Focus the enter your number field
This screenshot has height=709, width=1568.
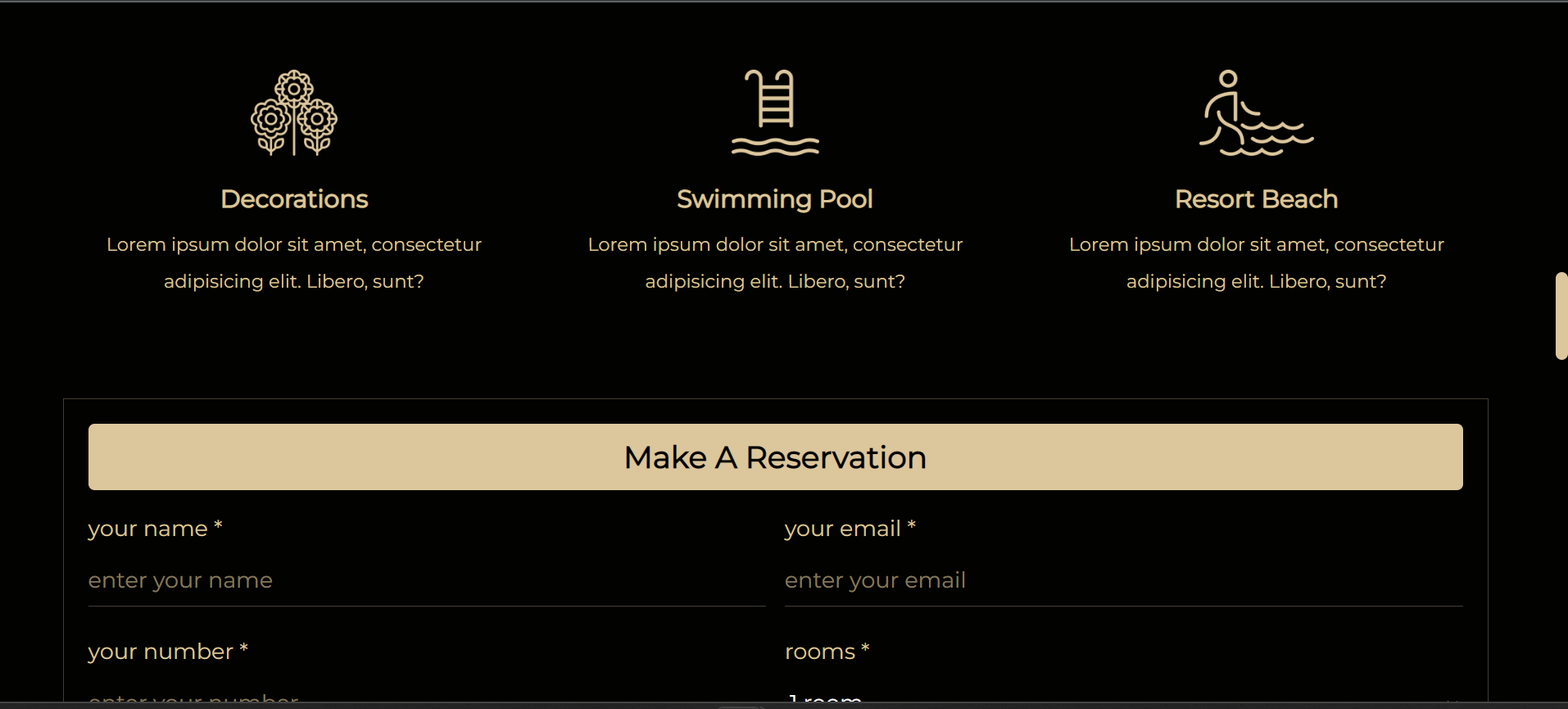(x=426, y=698)
